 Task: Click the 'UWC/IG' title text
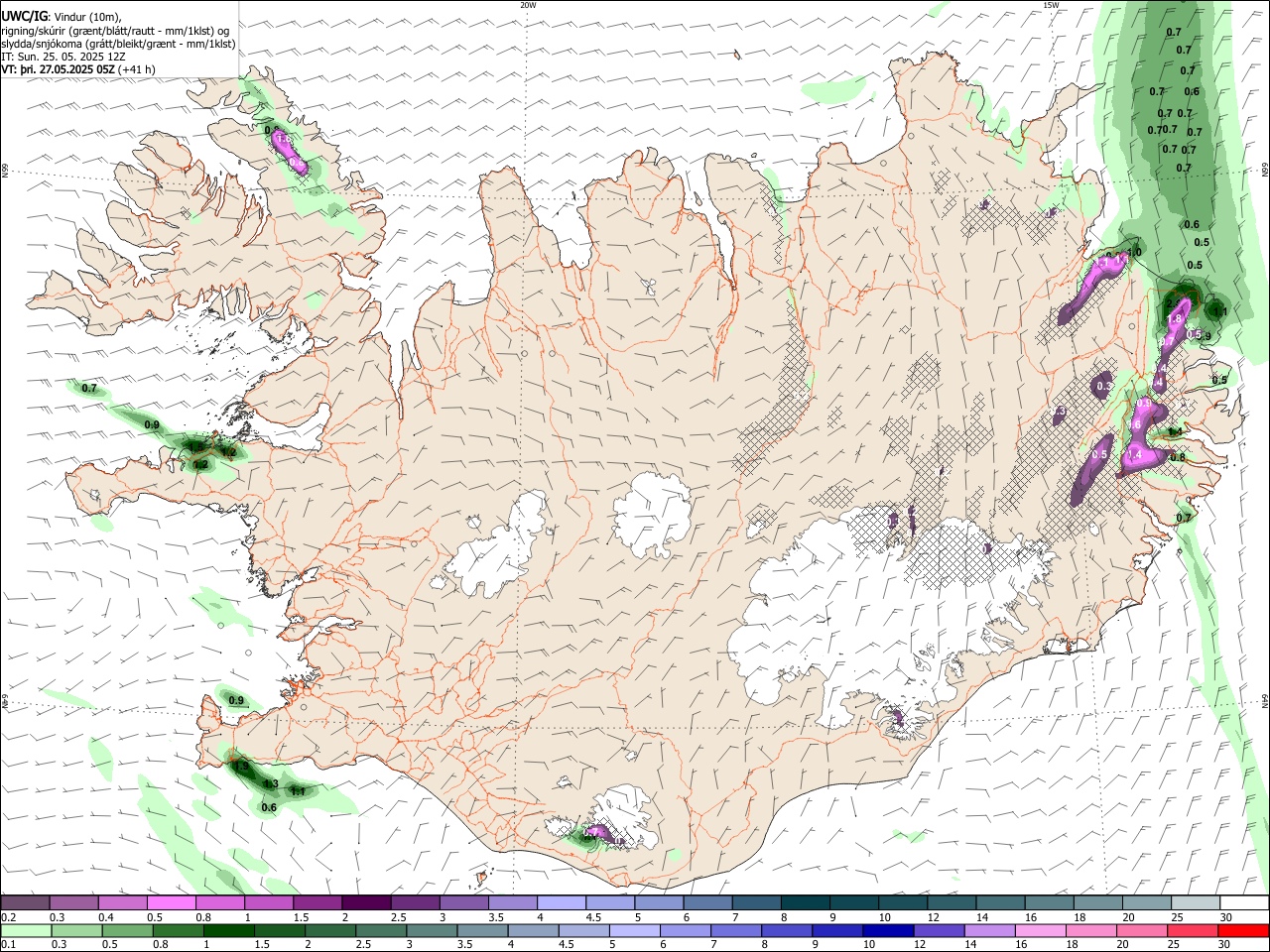25,16
